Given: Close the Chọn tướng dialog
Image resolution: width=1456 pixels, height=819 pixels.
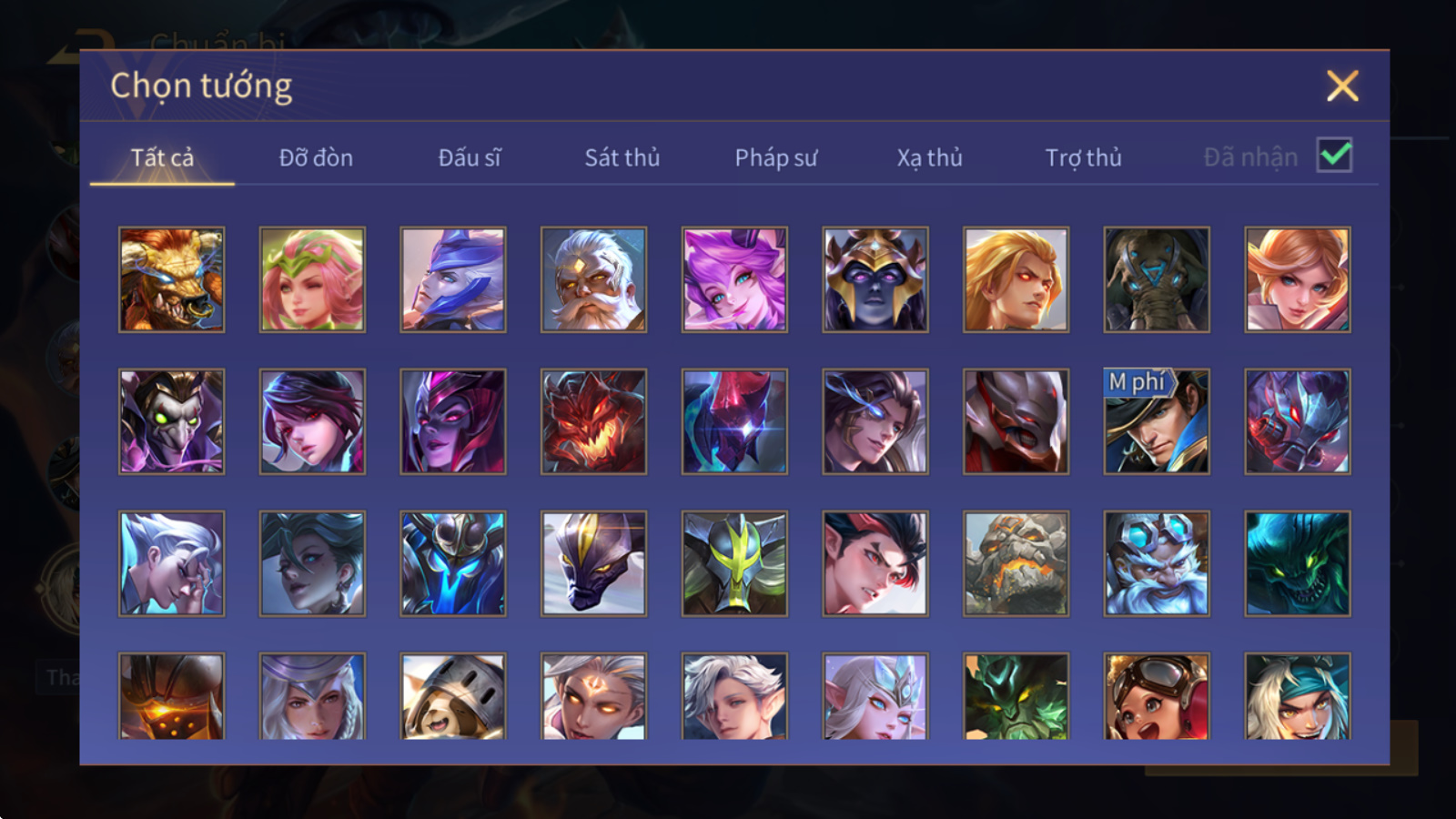Looking at the screenshot, I should pos(1342,86).
